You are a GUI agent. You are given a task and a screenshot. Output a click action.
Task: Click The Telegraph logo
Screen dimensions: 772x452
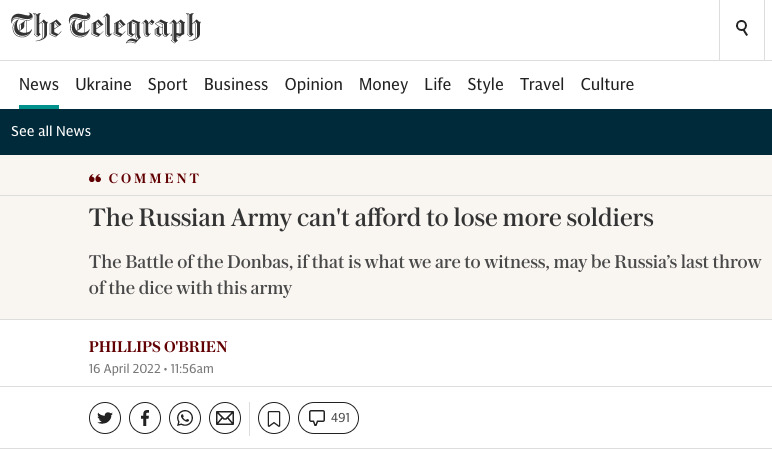(x=106, y=27)
